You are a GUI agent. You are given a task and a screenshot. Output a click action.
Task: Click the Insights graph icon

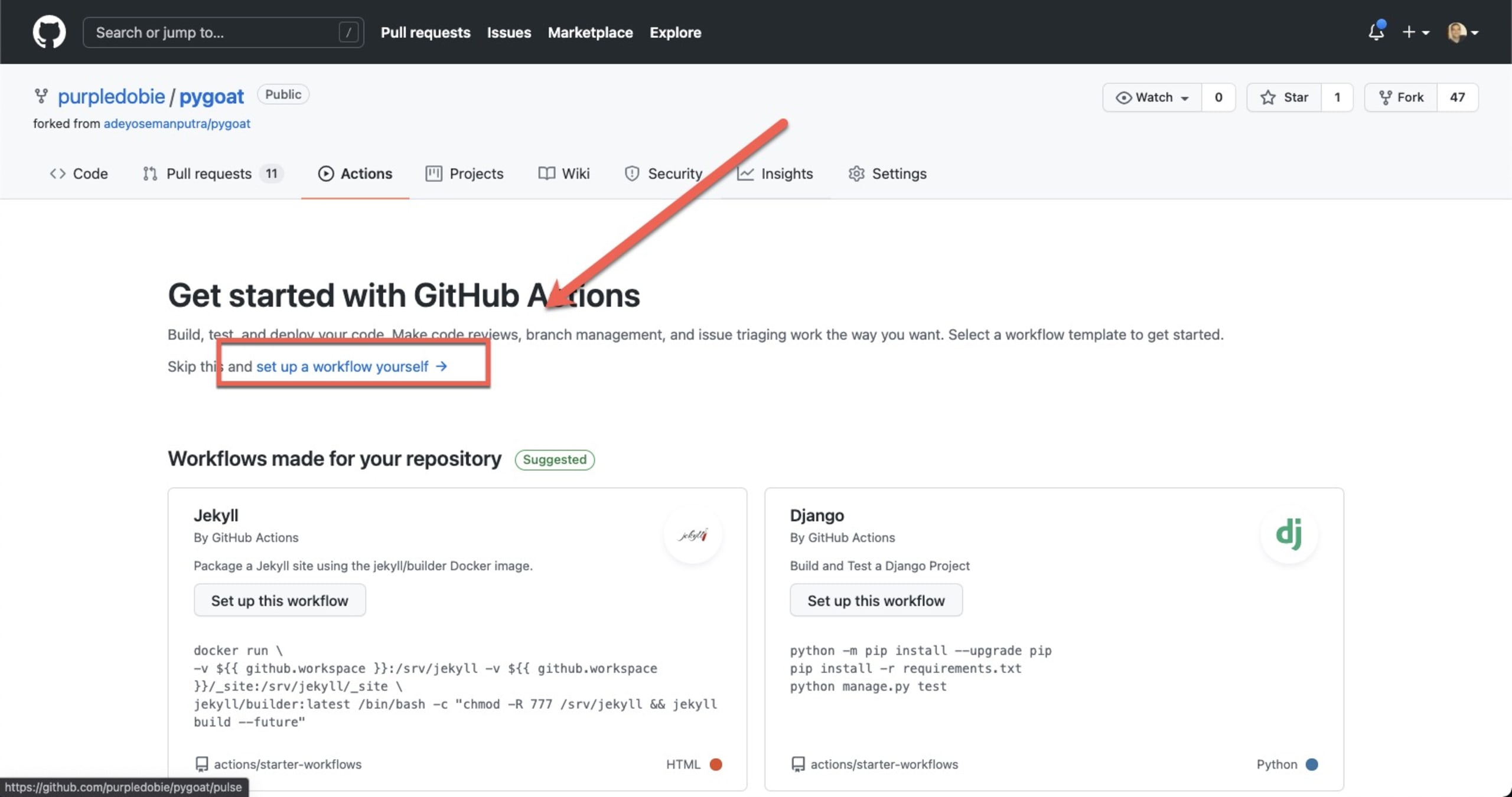[x=745, y=174]
